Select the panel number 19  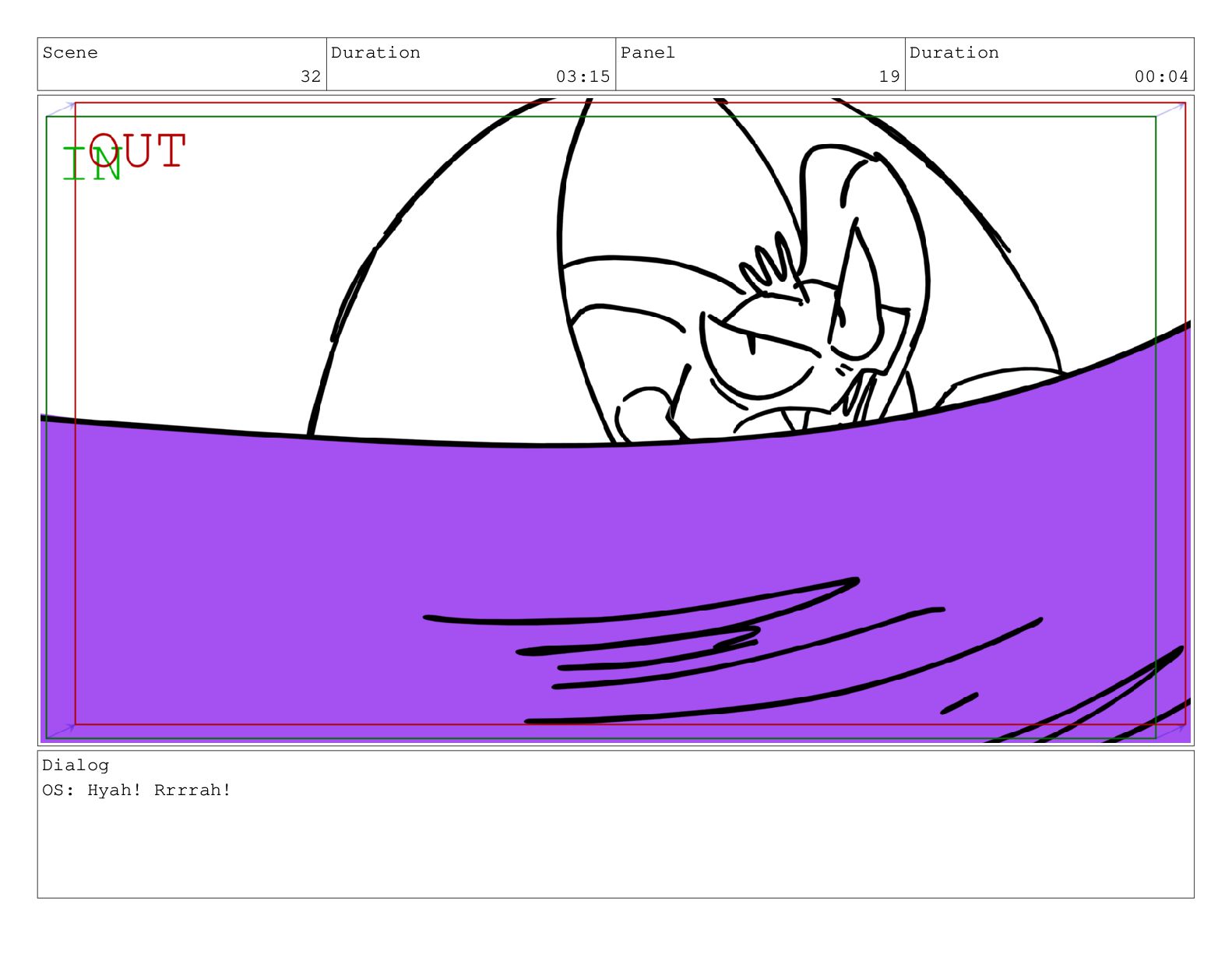889,76
